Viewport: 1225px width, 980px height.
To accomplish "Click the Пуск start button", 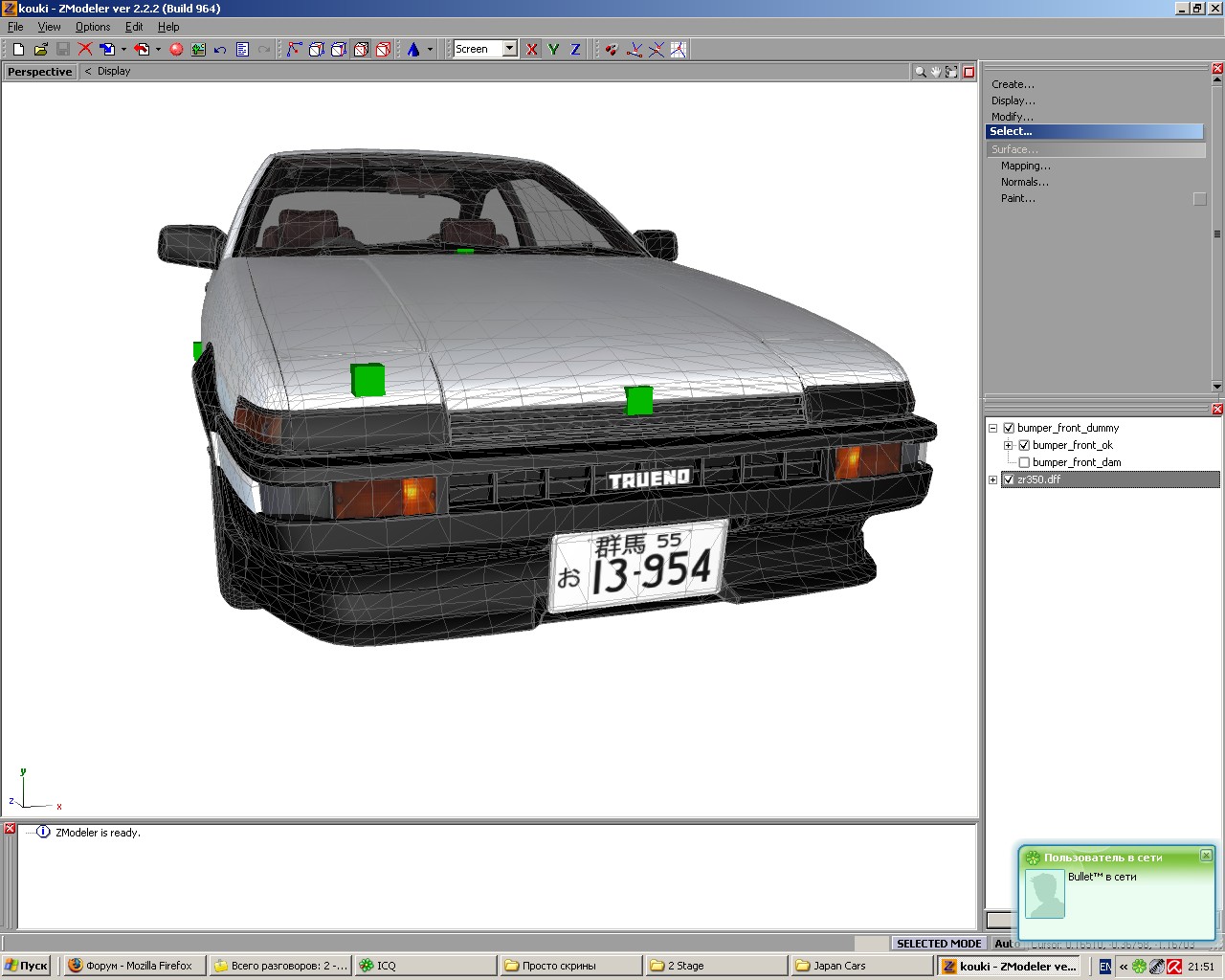I will click(27, 966).
